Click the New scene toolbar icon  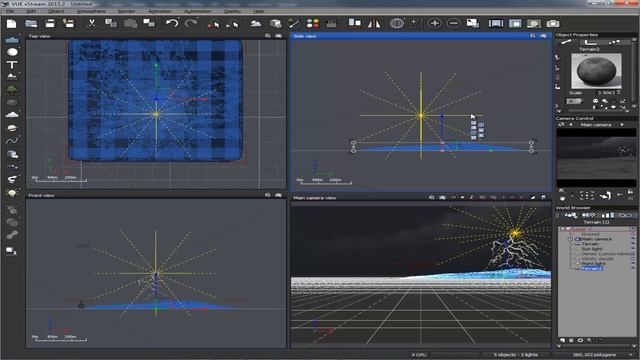11,24
